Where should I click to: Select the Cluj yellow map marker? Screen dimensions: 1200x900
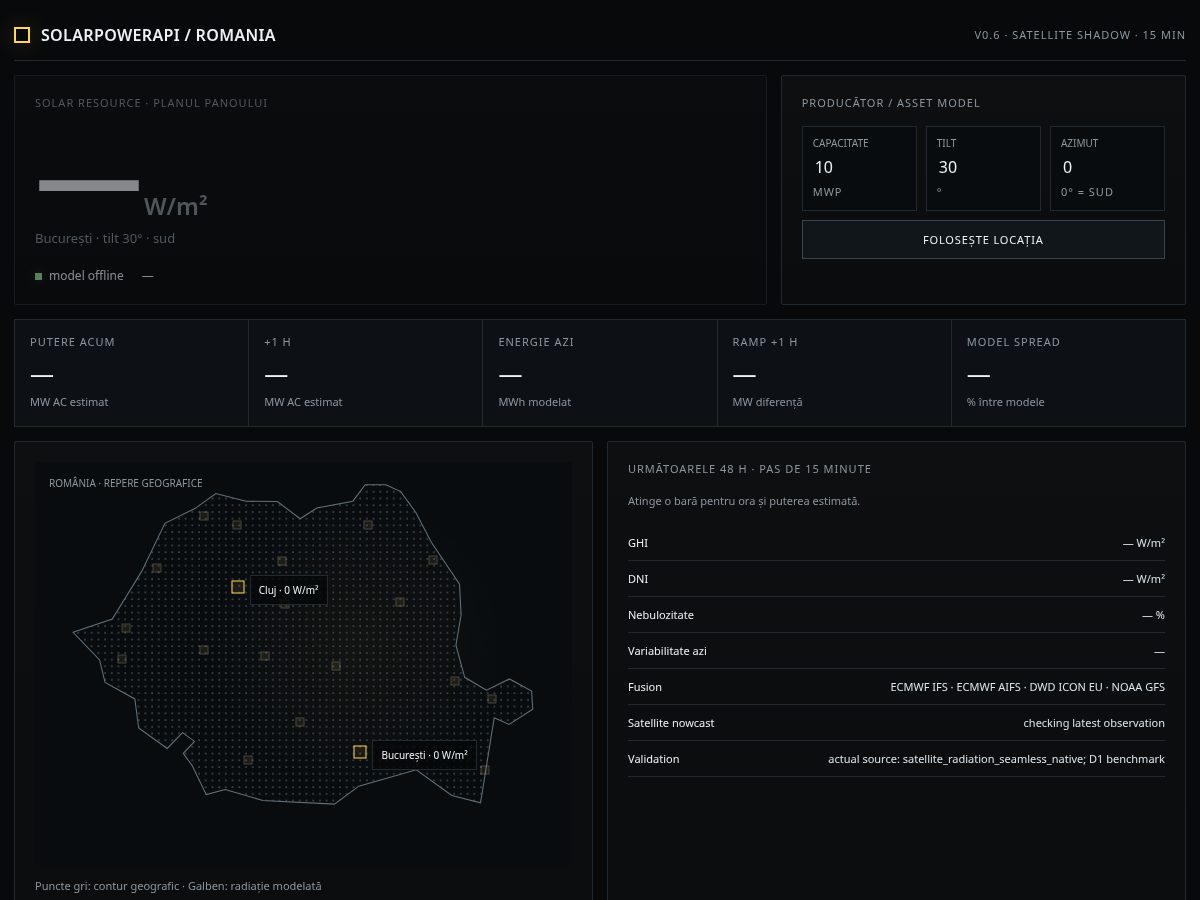pyautogui.click(x=238, y=587)
